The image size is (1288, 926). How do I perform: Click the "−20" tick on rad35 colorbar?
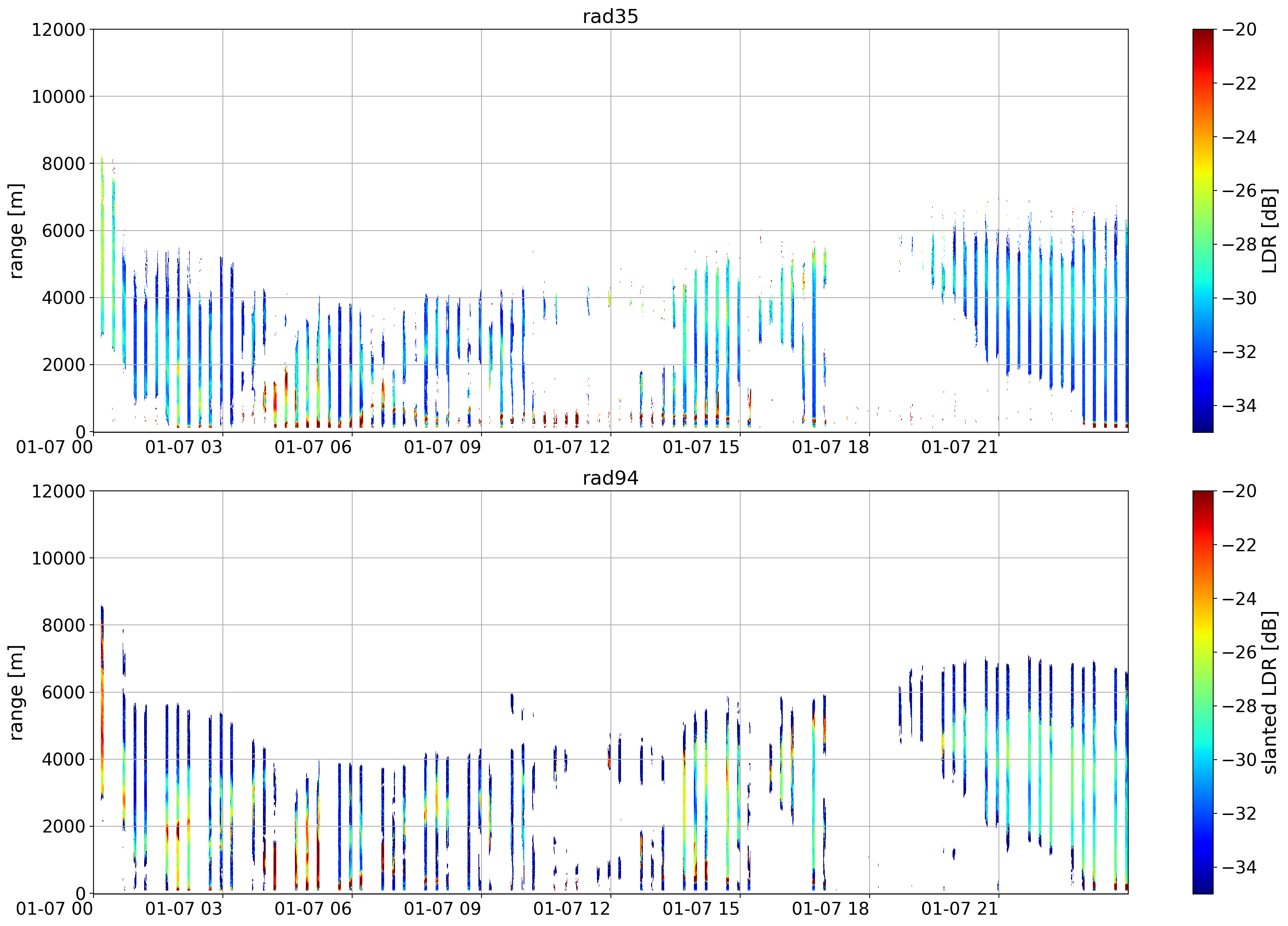coord(1239,30)
